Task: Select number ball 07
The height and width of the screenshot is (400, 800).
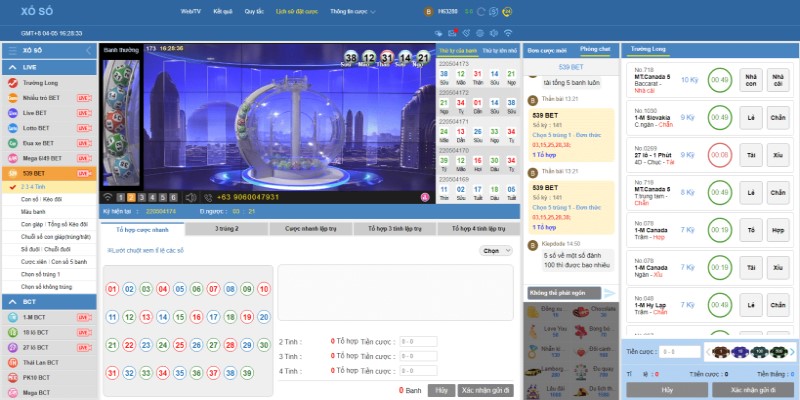Action: [213, 289]
